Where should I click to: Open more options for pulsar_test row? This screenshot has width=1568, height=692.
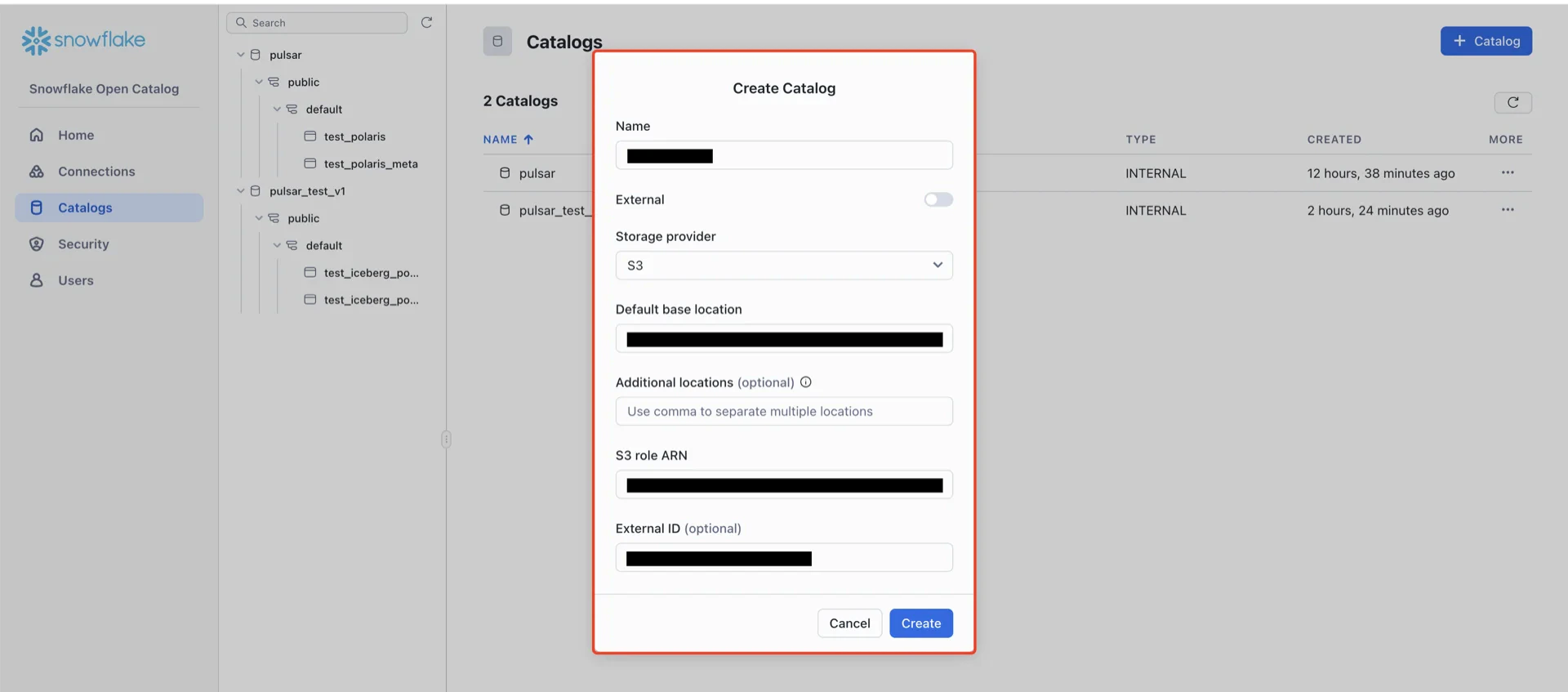coord(1508,210)
